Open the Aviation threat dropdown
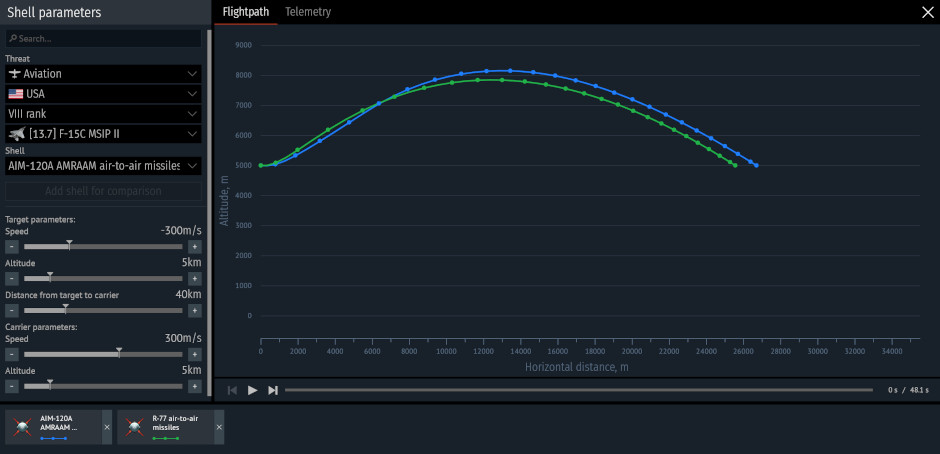The width and height of the screenshot is (940, 454). click(x=103, y=74)
